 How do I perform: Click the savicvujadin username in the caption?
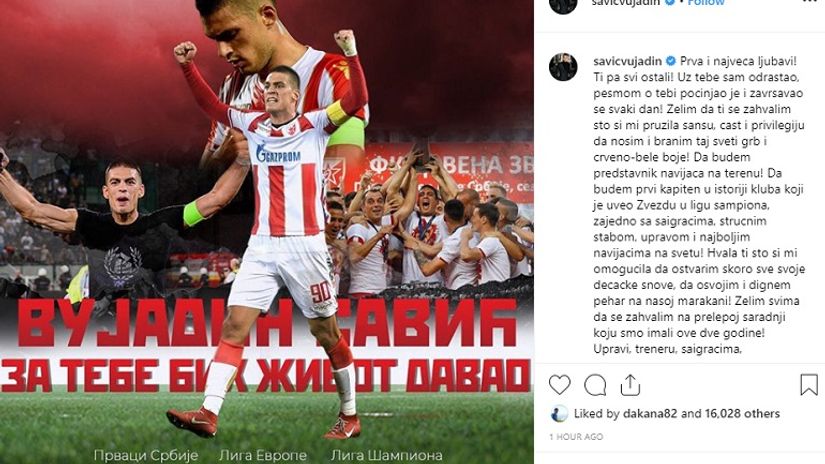tap(628, 61)
